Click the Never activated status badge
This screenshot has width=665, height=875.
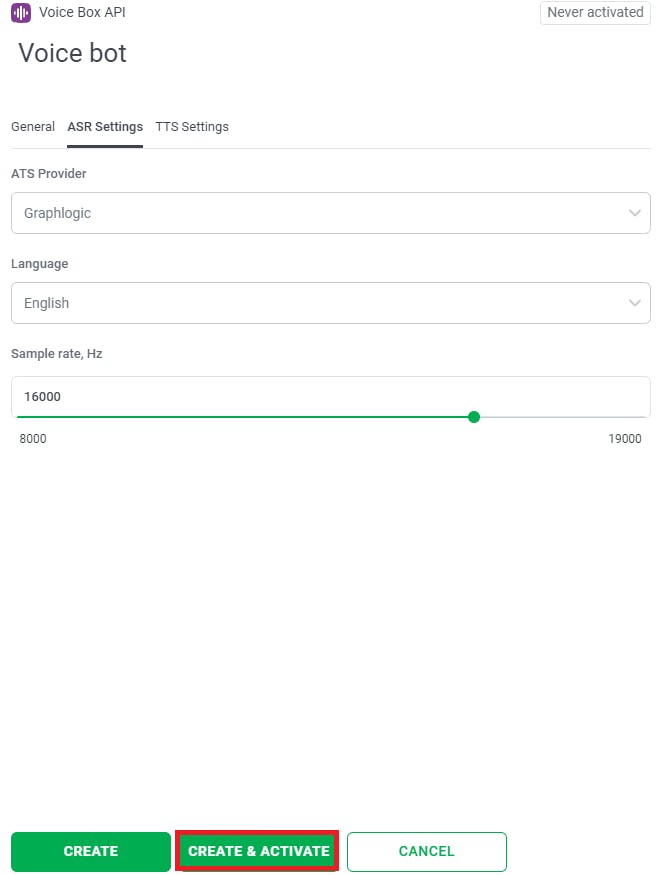595,13
